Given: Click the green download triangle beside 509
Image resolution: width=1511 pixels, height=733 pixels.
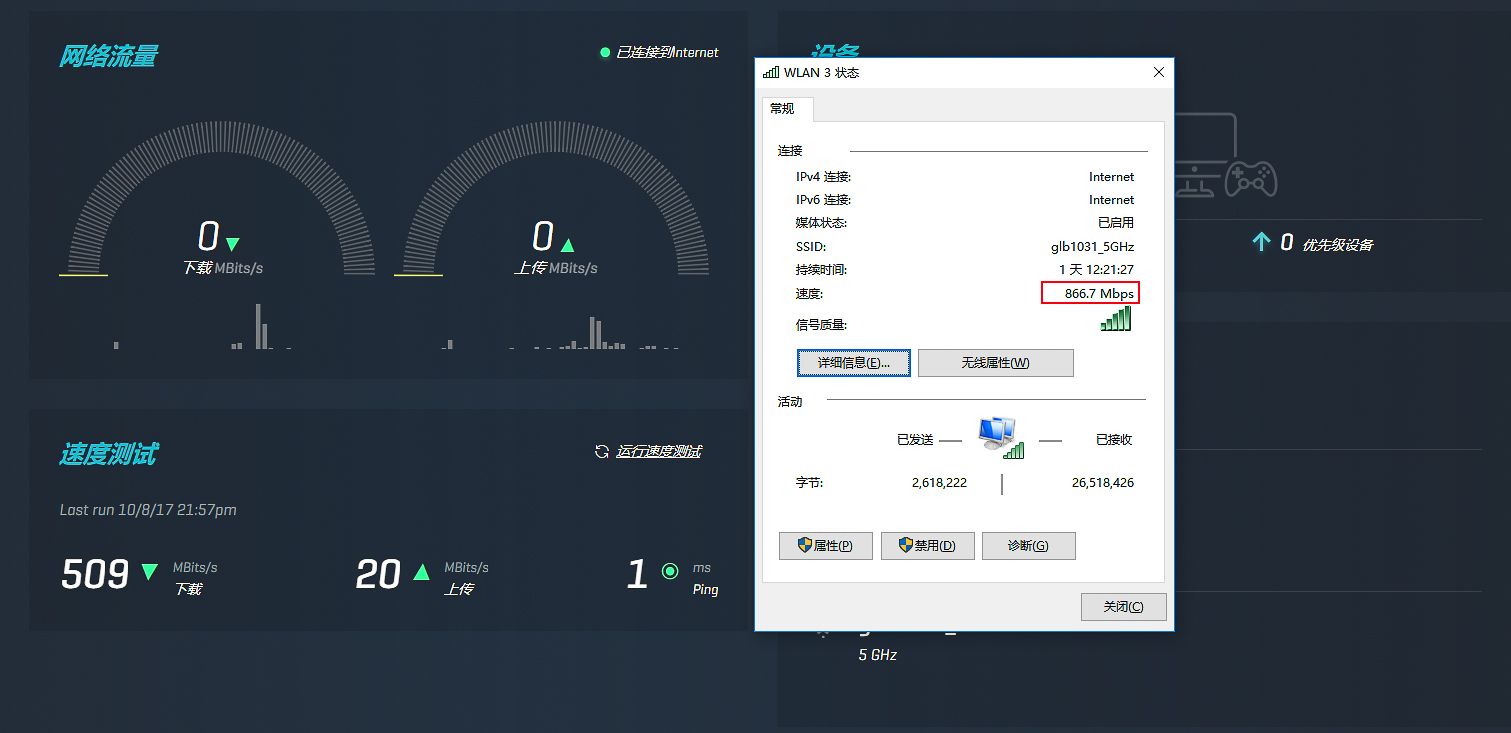Looking at the screenshot, I should pyautogui.click(x=149, y=572).
